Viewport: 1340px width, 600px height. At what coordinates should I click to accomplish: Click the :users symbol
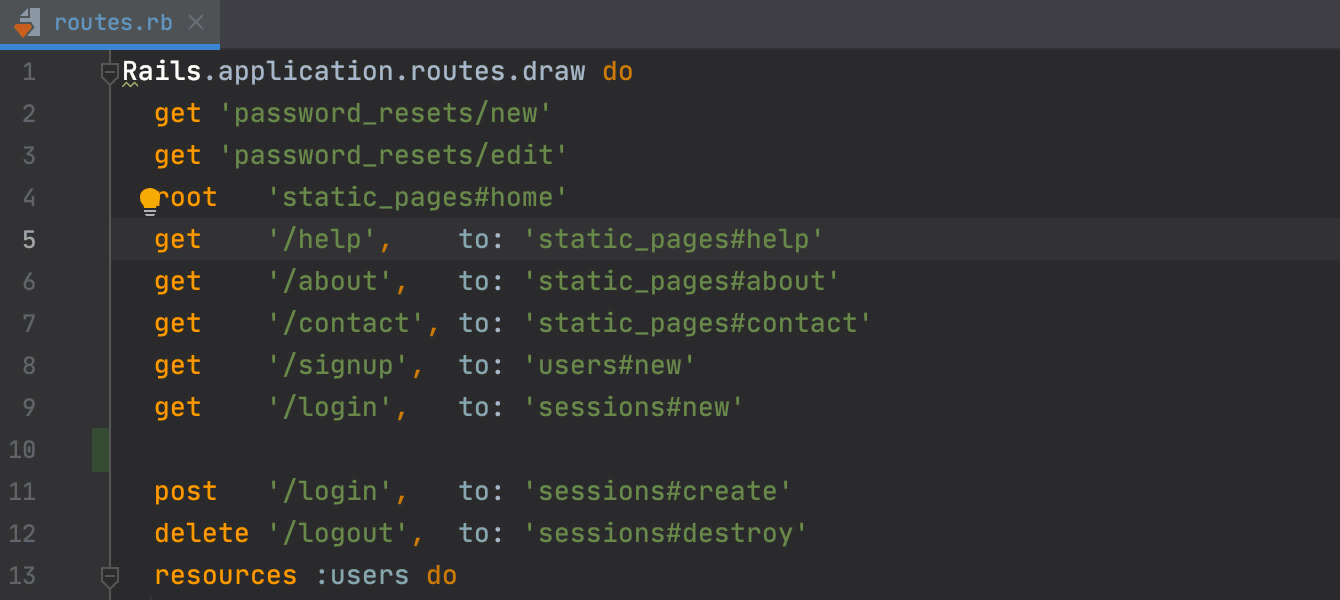tap(362, 576)
